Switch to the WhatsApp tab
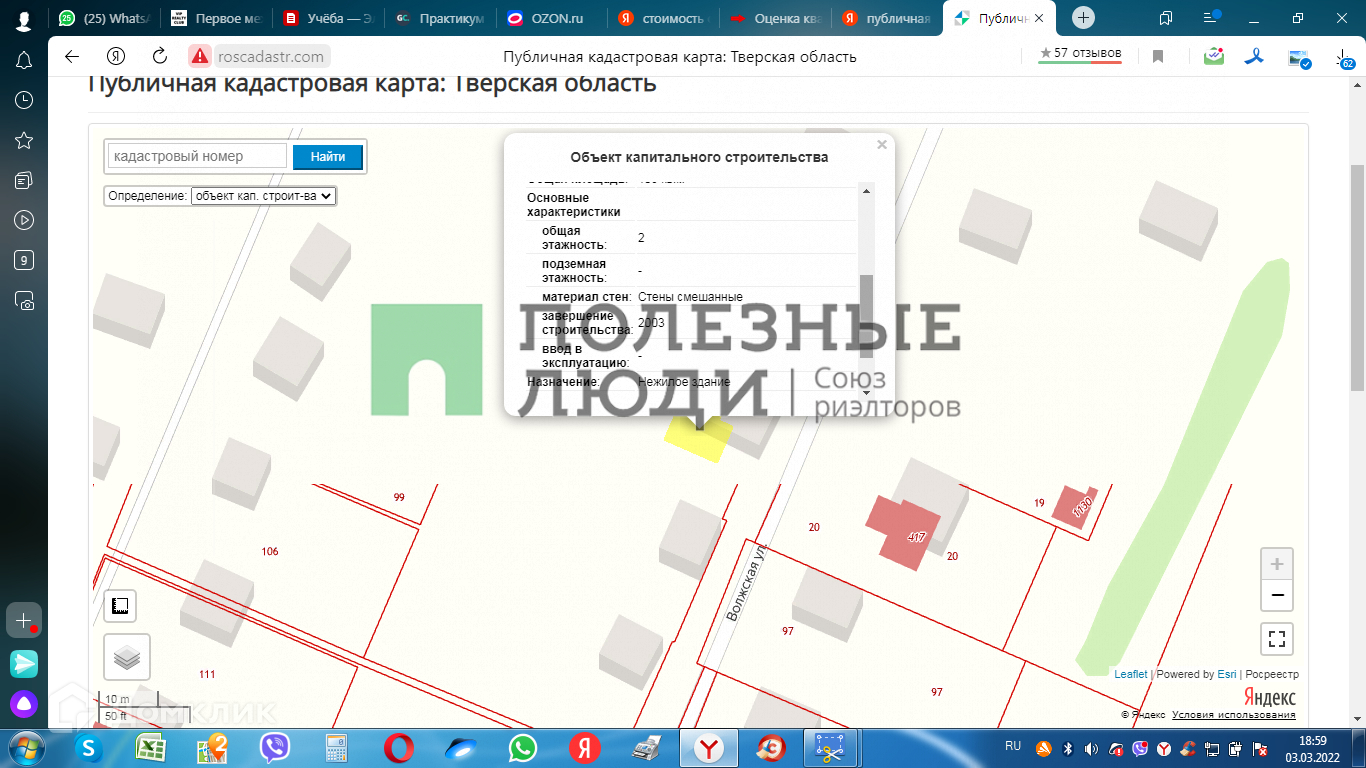Viewport: 1366px width, 768px height. pos(104,18)
